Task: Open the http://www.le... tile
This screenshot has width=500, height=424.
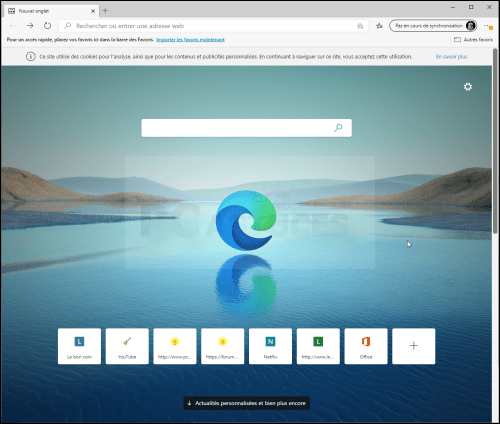Action: pyautogui.click(x=318, y=346)
